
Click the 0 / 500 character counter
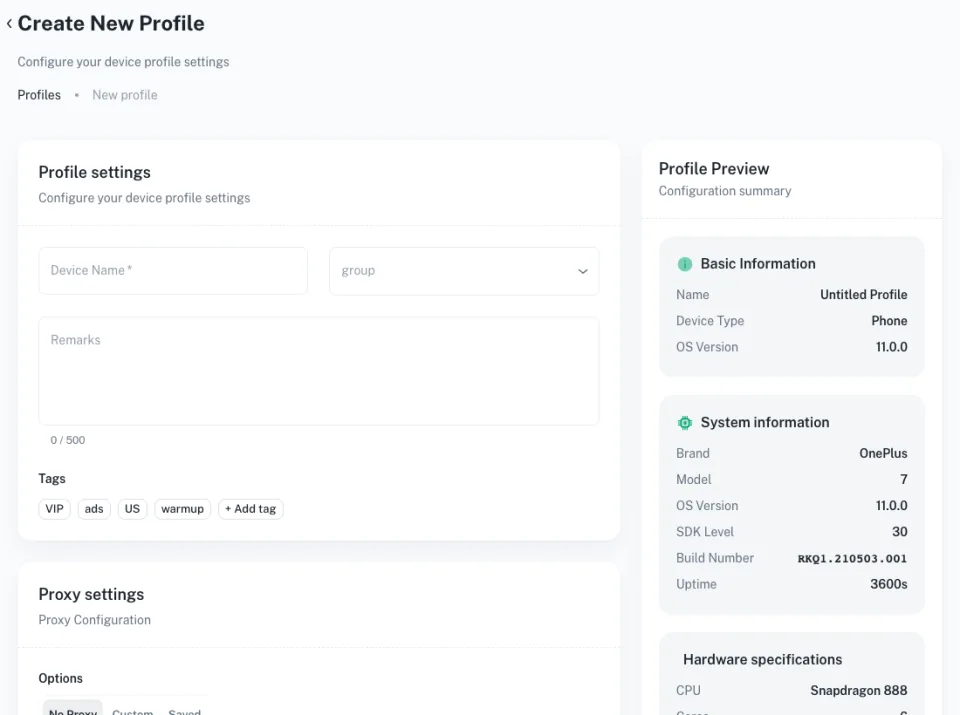68,440
